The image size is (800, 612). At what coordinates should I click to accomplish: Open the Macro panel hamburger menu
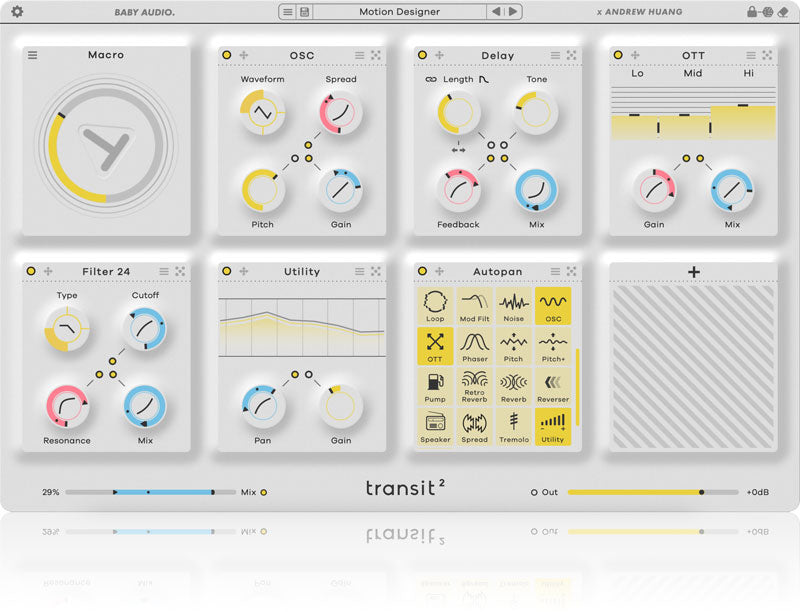coord(33,55)
